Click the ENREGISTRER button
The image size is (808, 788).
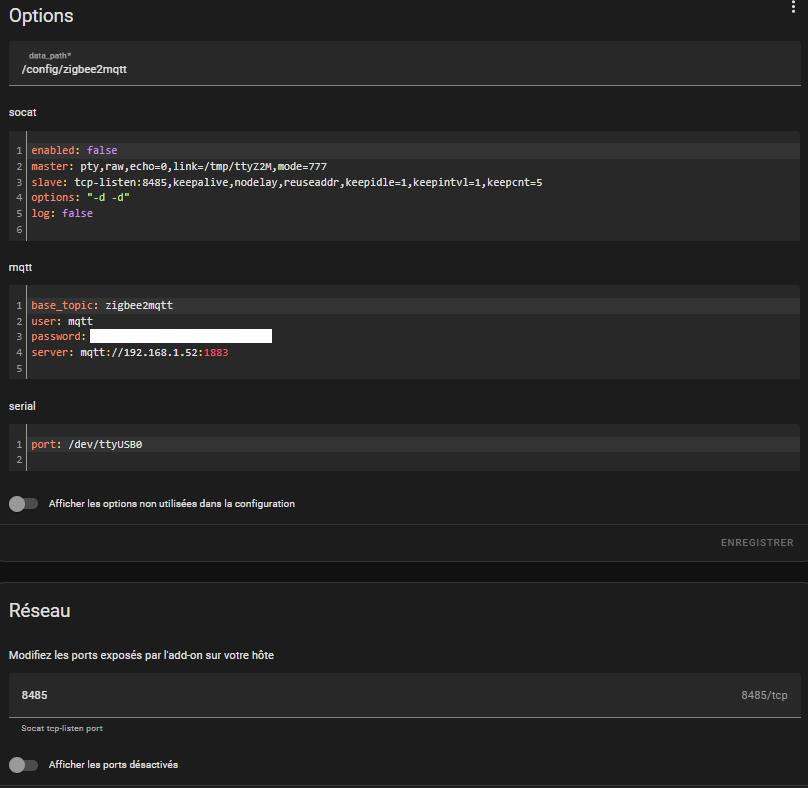(x=757, y=543)
